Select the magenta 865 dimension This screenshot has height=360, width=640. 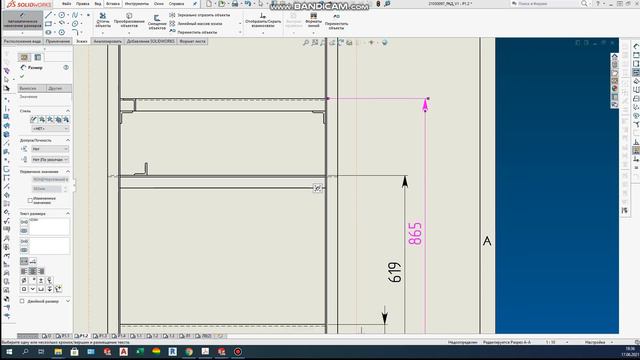click(415, 234)
